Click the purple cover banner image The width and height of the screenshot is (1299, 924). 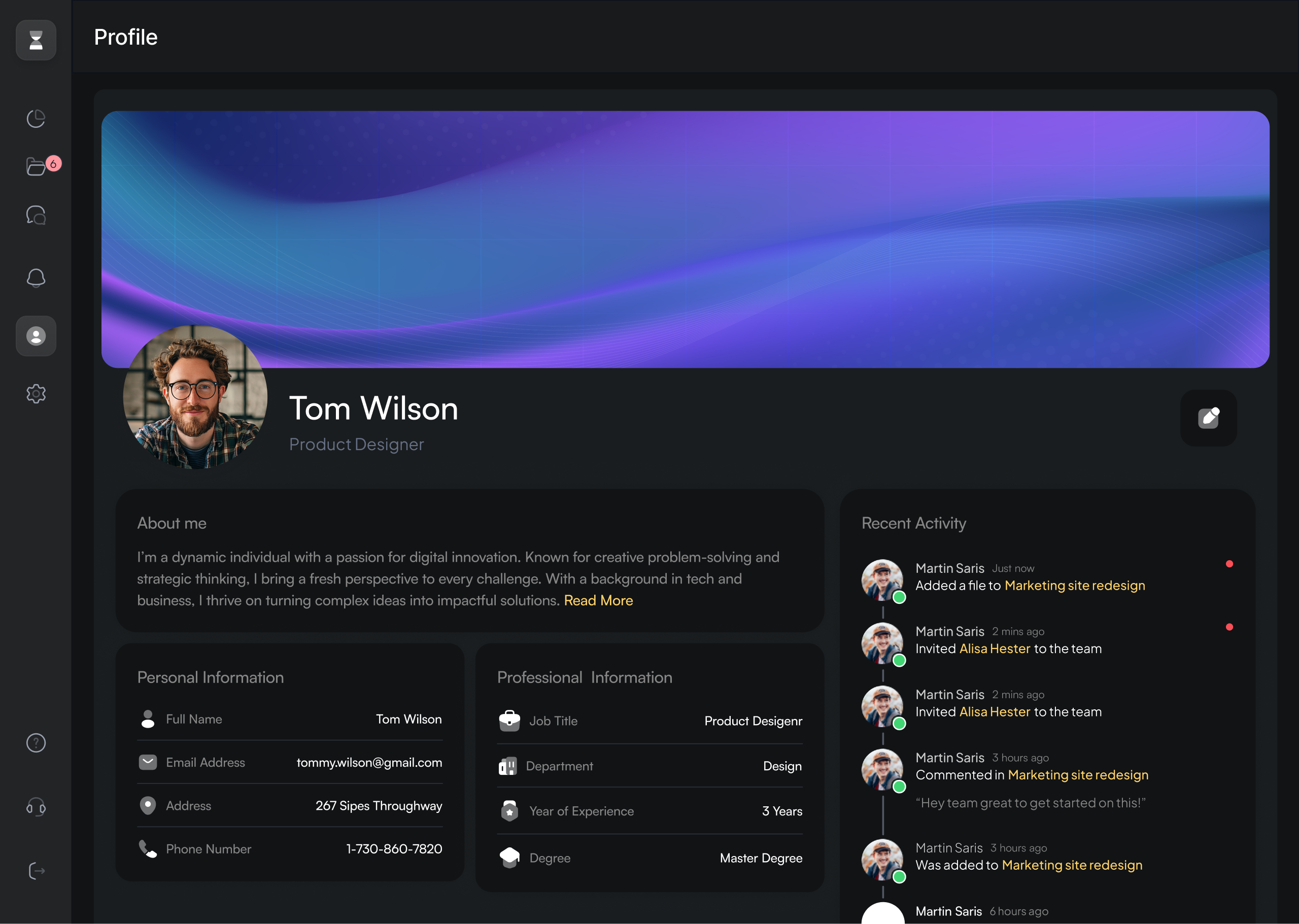(685, 239)
